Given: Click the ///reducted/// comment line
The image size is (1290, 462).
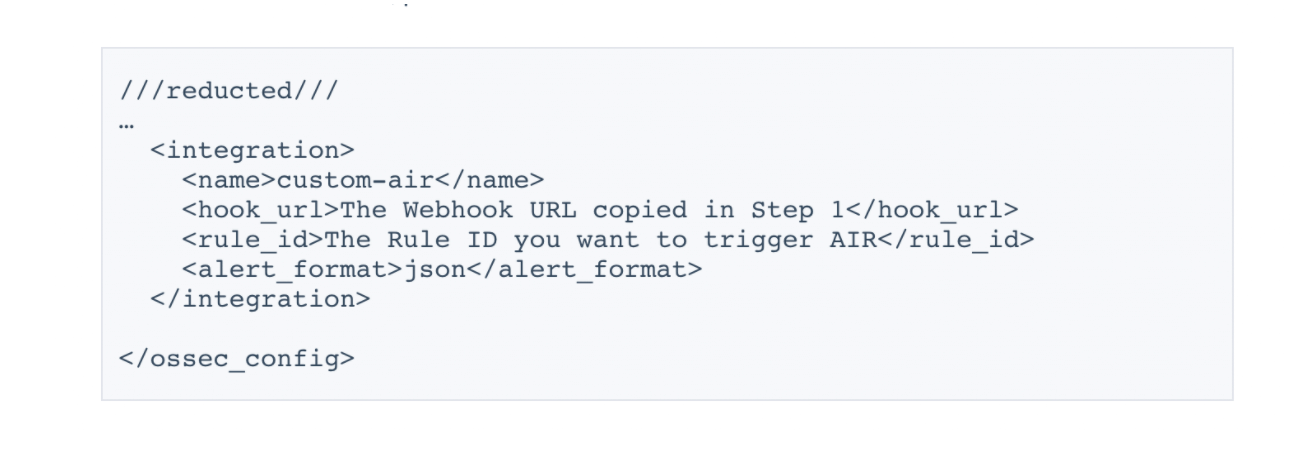Looking at the screenshot, I should pos(229,91).
